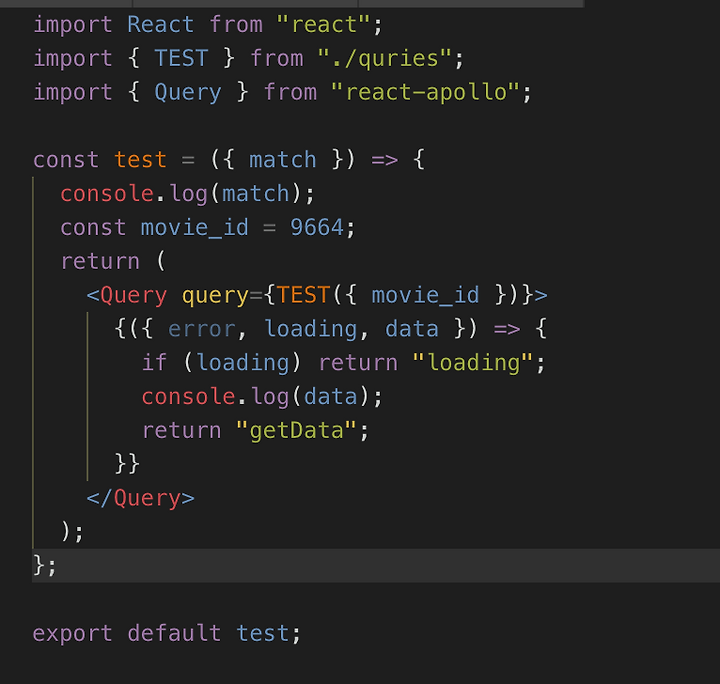
Task: Click the React identifier in first import
Action: tap(161, 24)
